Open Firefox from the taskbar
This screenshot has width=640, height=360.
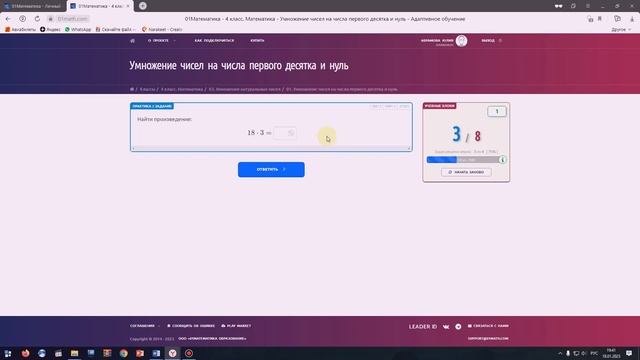click(x=25, y=353)
